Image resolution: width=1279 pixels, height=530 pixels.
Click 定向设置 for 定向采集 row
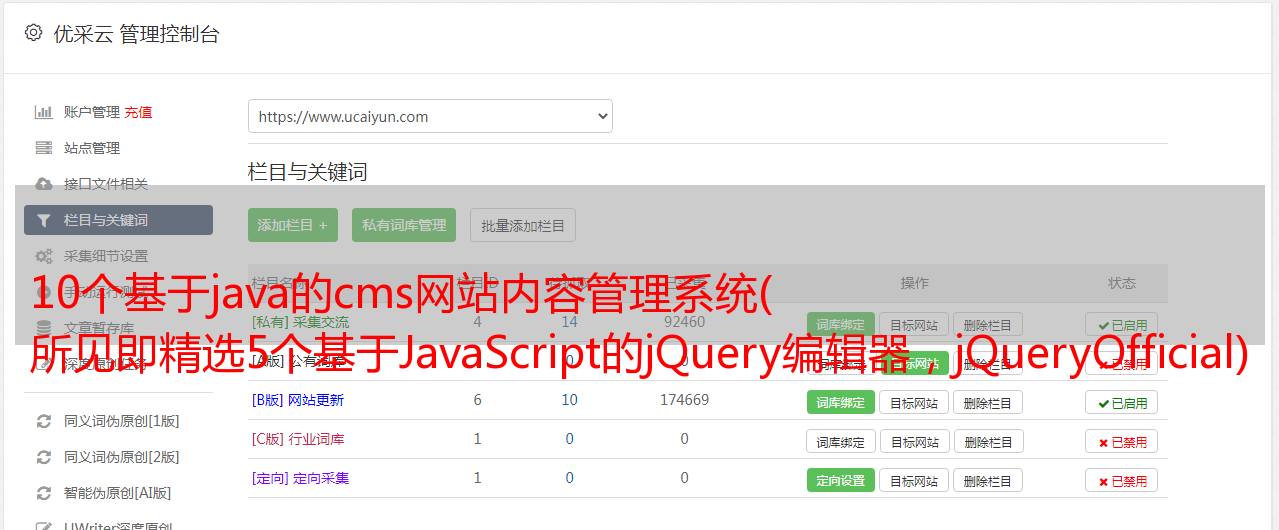click(x=841, y=480)
